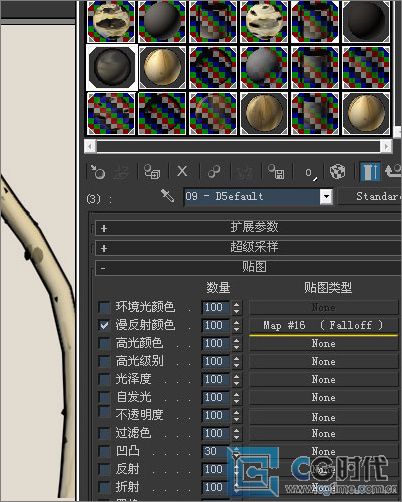This screenshot has width=402, height=502.
Task: Click the sample slots scrollbar left arrow
Action: pos(90,146)
